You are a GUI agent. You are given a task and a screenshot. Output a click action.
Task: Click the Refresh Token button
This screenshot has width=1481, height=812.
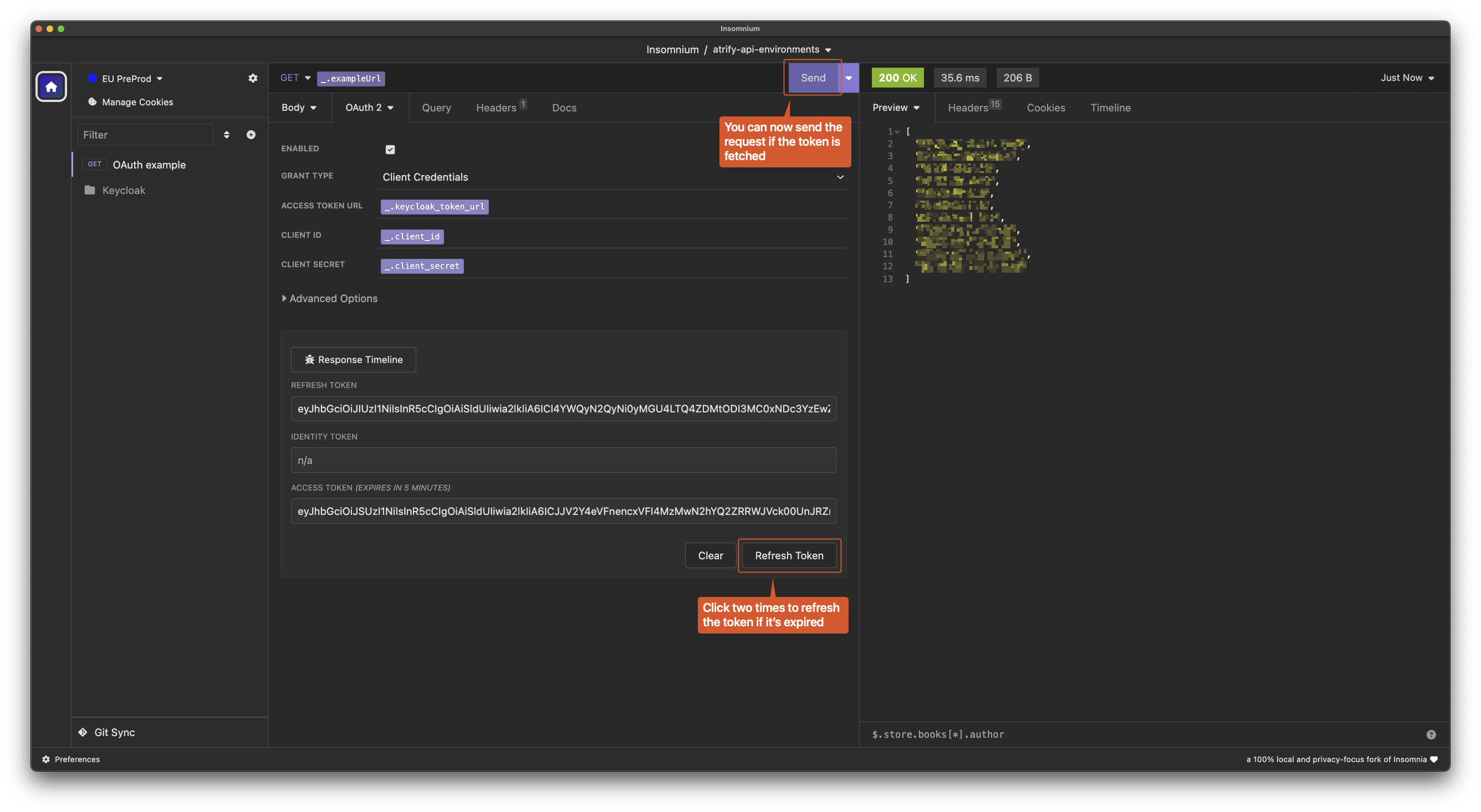[x=788, y=555]
